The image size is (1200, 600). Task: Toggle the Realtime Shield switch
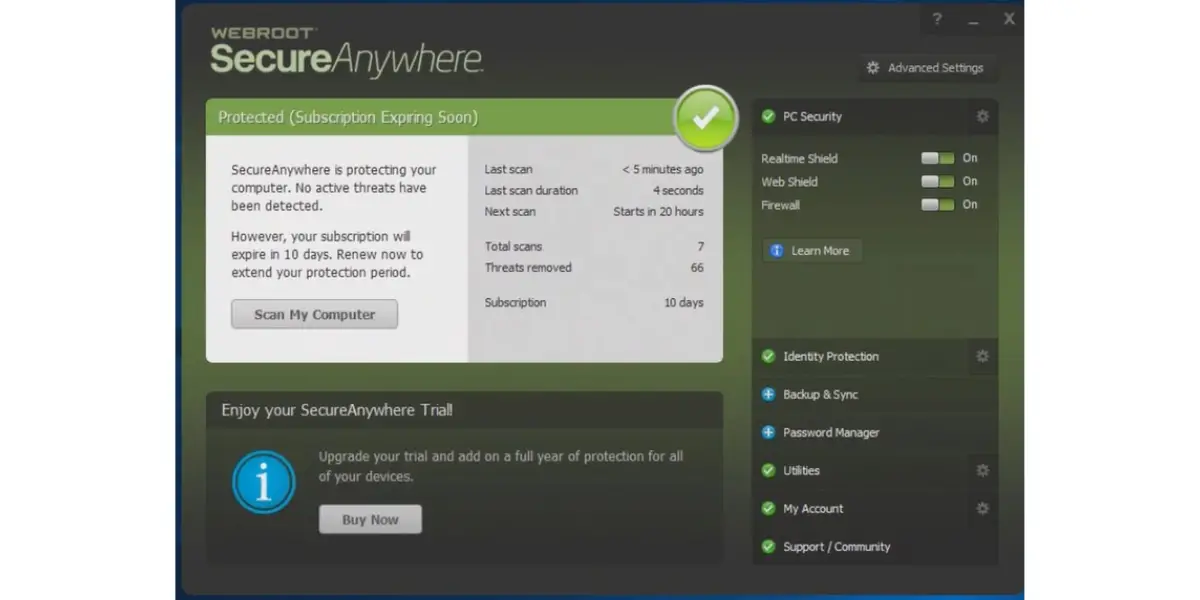coord(937,158)
